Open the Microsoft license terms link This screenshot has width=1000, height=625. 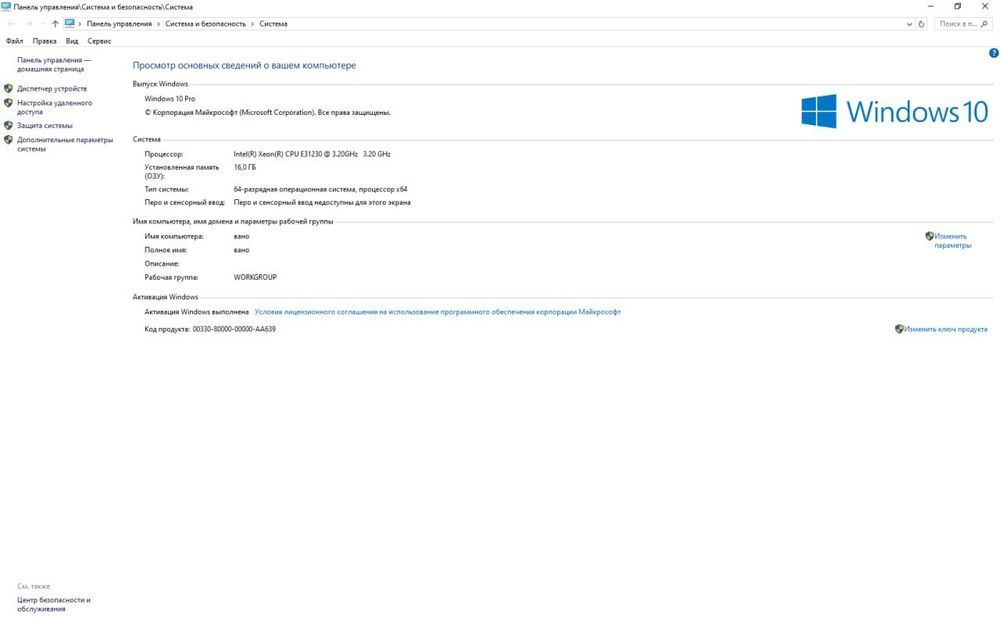click(438, 312)
